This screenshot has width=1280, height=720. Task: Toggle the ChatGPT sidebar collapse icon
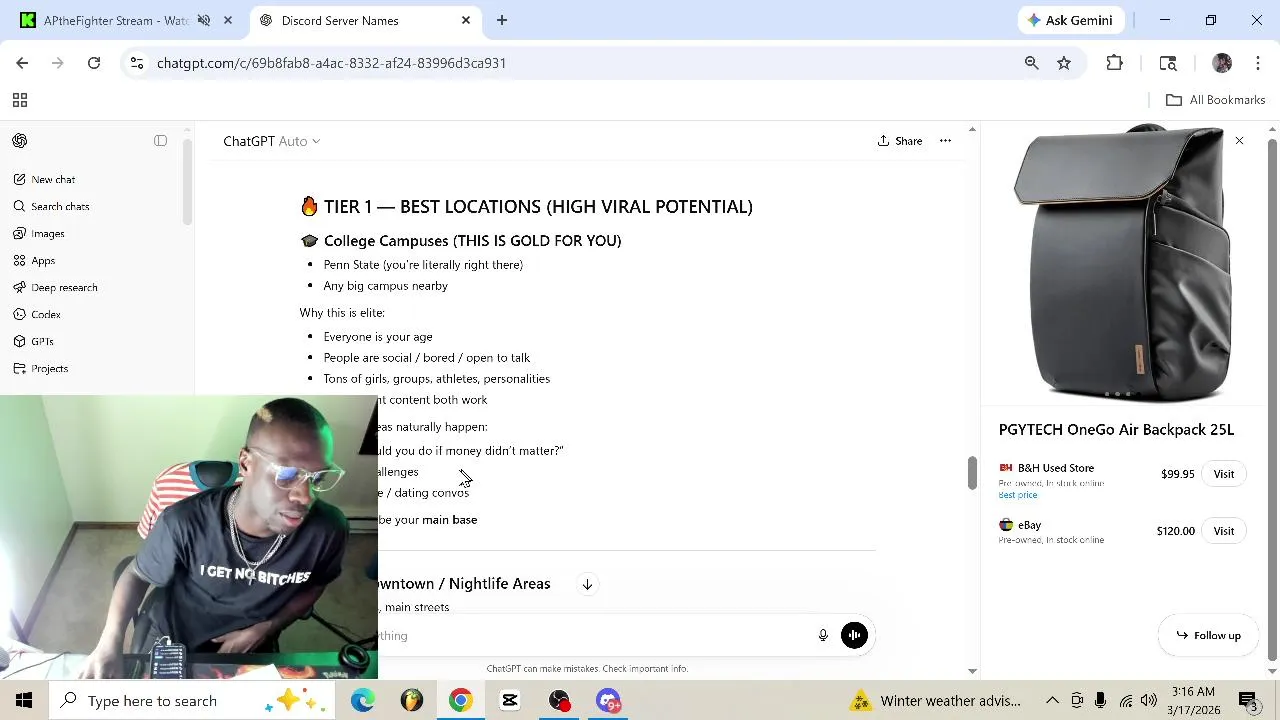pos(160,141)
